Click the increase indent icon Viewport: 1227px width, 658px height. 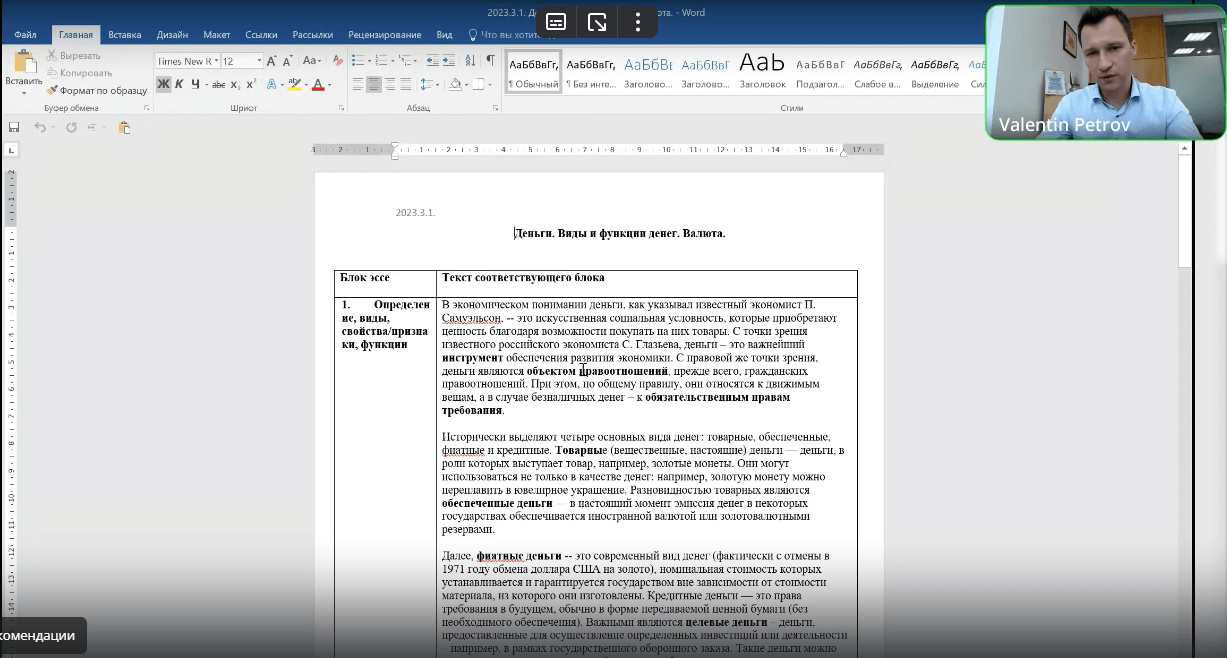[x=449, y=61]
